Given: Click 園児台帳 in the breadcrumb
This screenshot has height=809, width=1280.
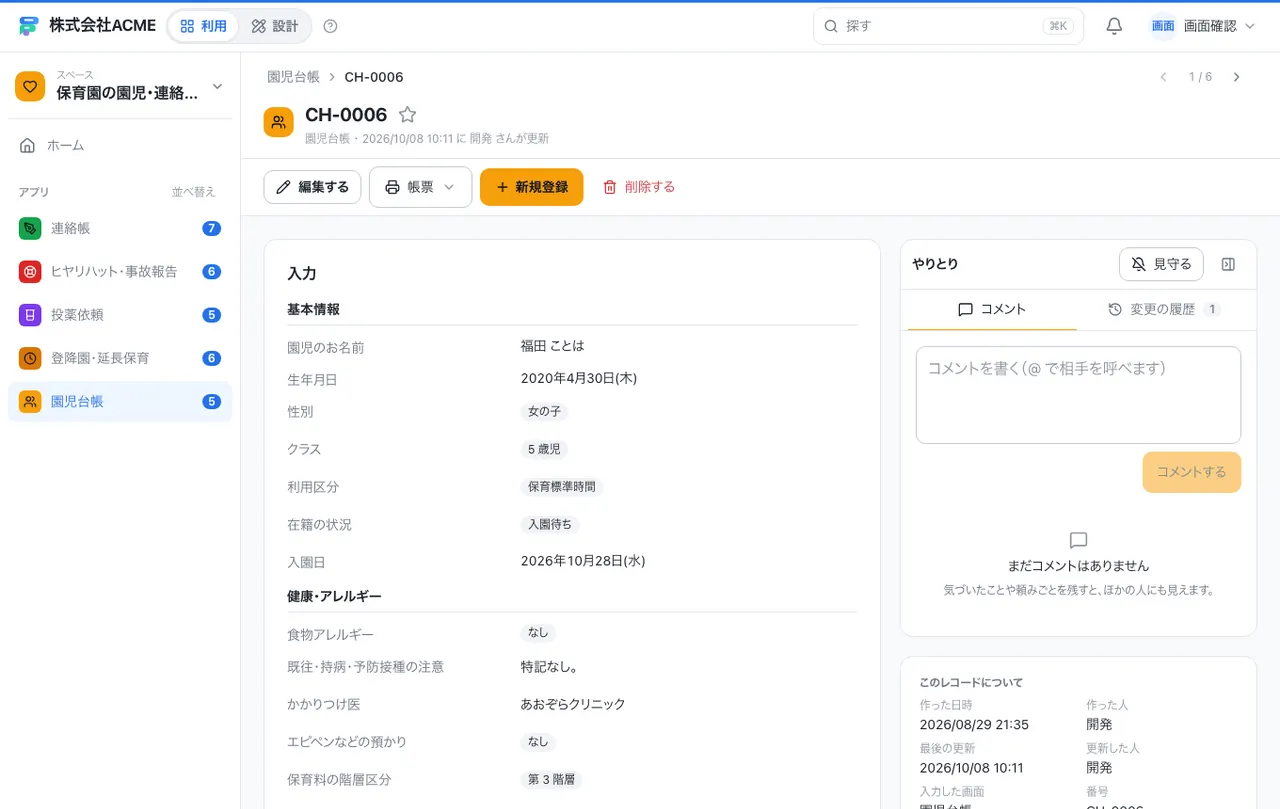Looking at the screenshot, I should tap(293, 77).
